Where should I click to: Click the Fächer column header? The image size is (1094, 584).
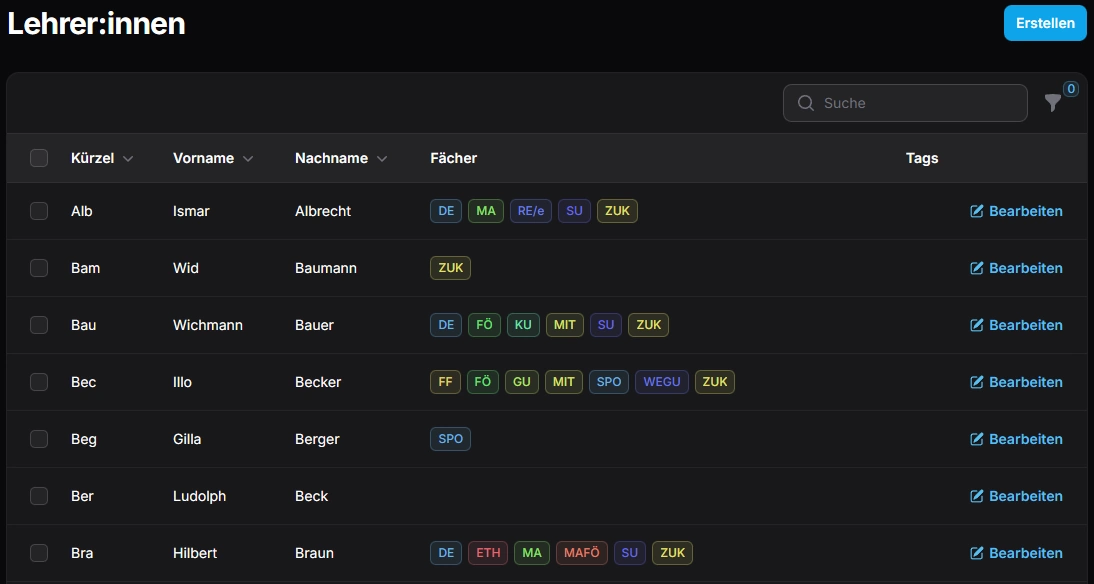pyautogui.click(x=453, y=158)
